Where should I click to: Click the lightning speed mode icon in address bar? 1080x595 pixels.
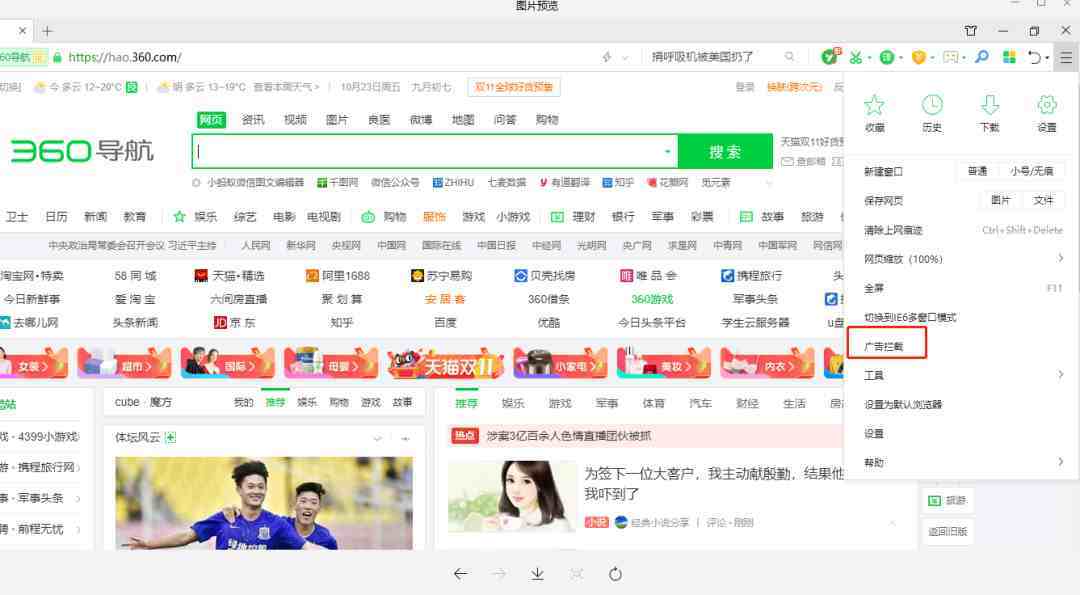point(607,57)
